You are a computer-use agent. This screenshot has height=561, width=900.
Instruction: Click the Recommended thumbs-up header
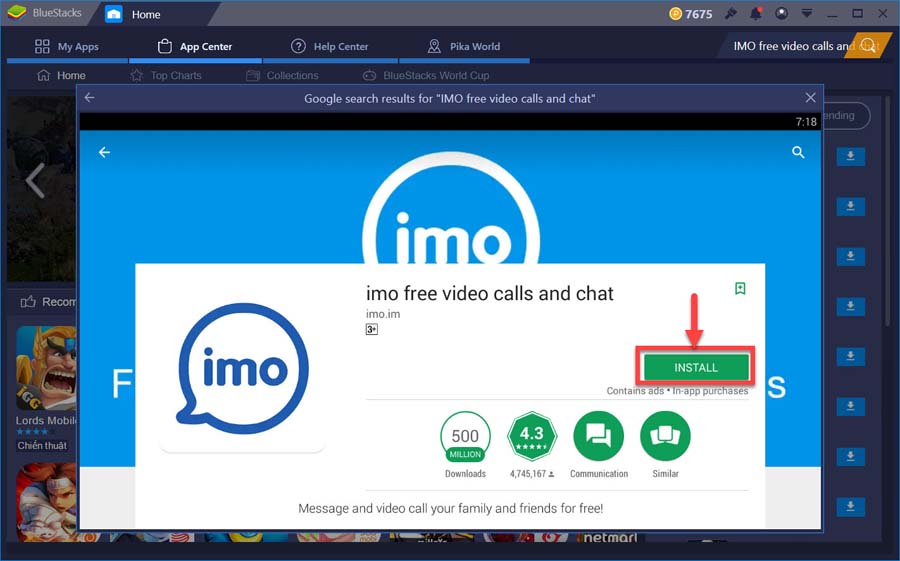(x=48, y=301)
